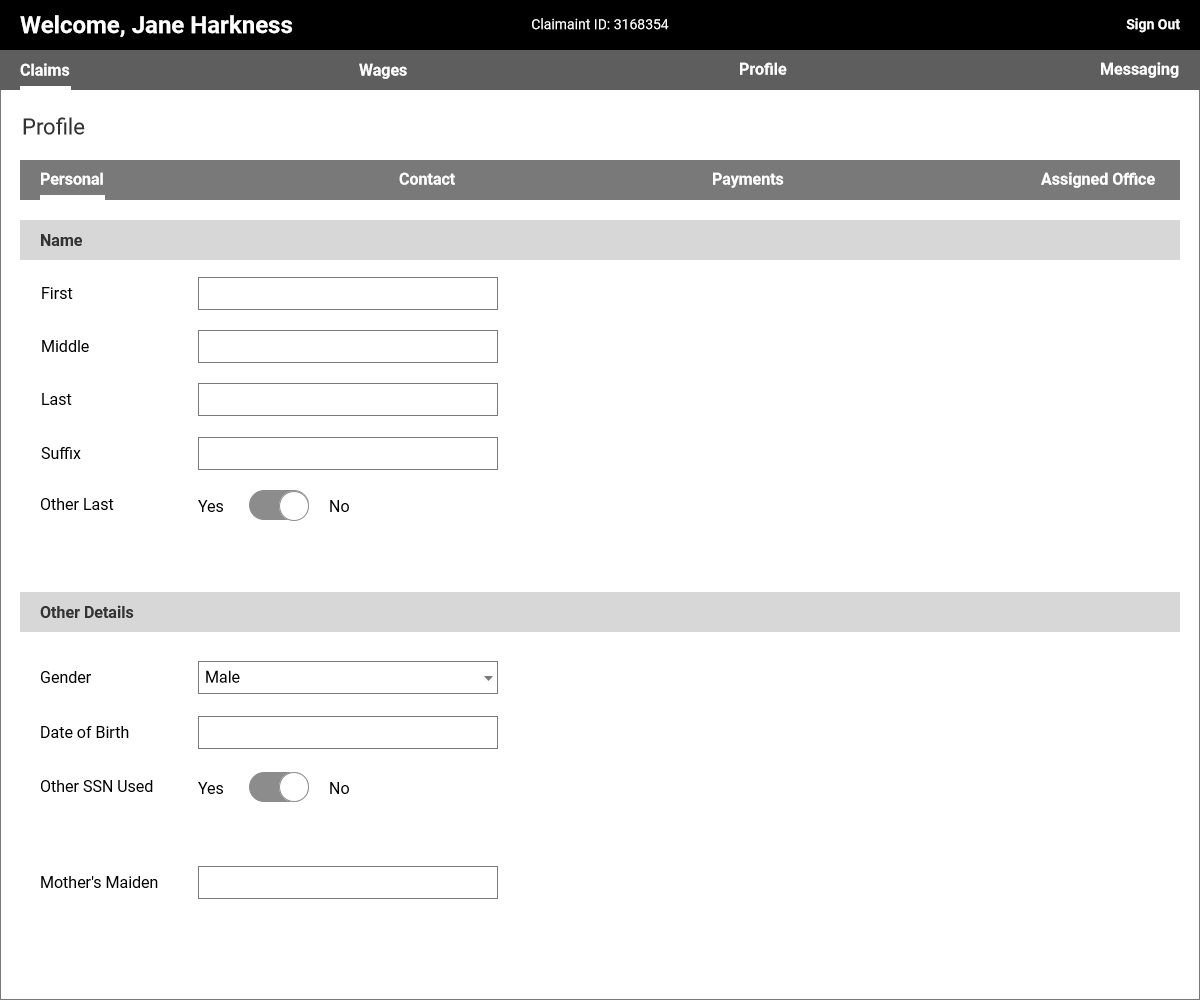Open the Payments sub-tab
This screenshot has height=1000, width=1200.
[x=747, y=180]
